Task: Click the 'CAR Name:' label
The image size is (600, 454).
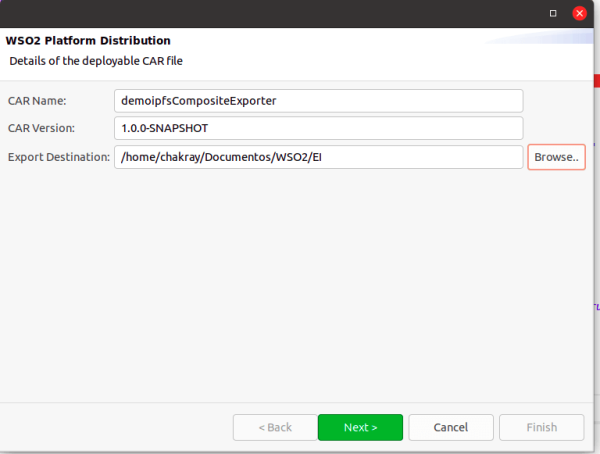Action: tap(37, 101)
